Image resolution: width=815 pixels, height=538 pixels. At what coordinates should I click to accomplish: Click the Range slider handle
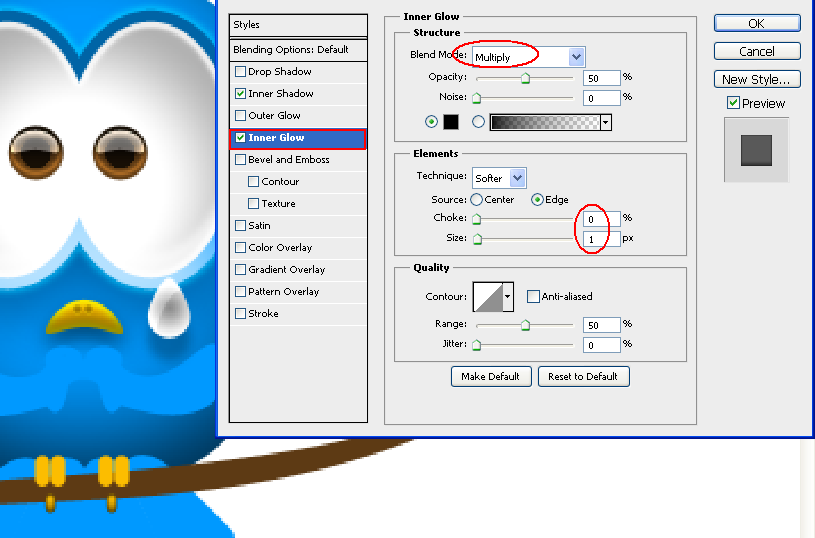click(525, 325)
